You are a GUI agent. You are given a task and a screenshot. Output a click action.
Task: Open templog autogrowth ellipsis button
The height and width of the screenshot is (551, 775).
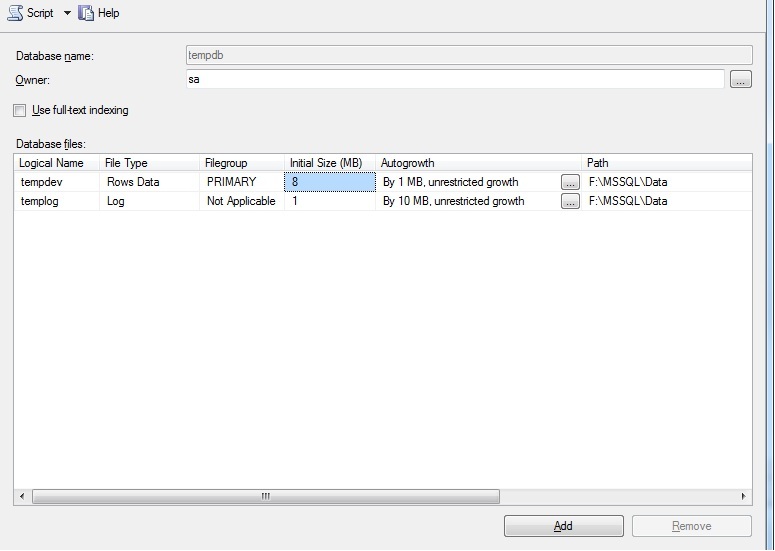[x=570, y=201]
